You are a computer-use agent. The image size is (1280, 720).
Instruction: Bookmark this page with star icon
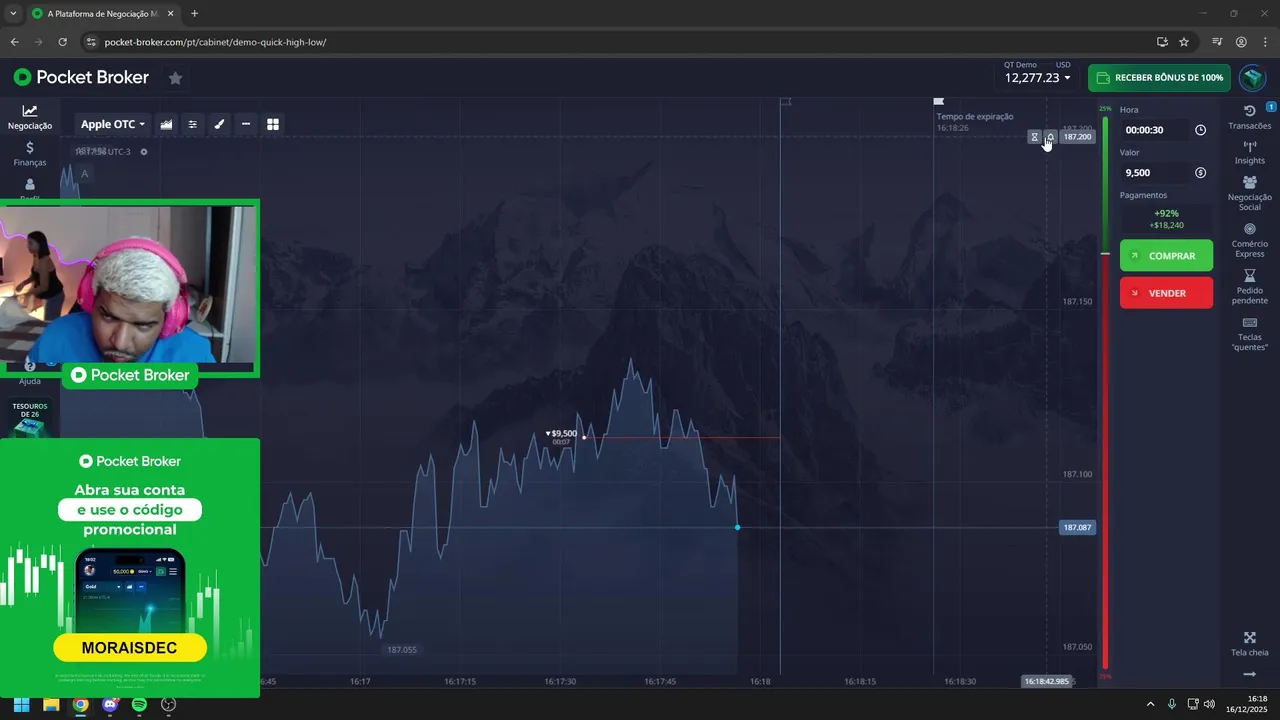(x=1184, y=42)
